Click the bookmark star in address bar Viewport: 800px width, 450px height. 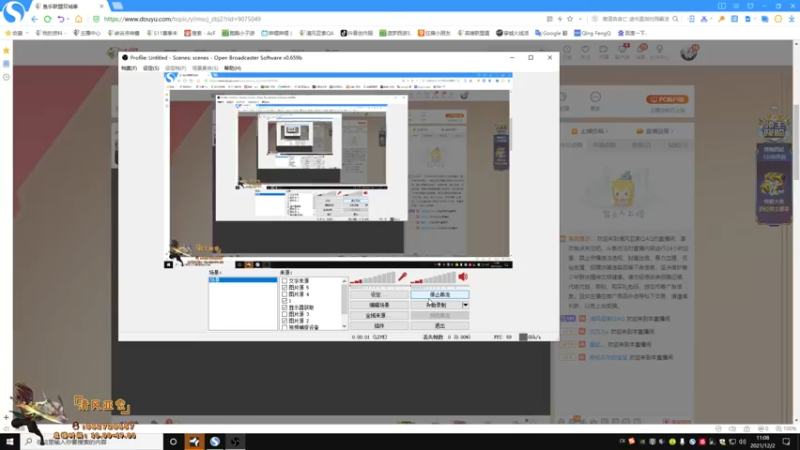click(570, 19)
